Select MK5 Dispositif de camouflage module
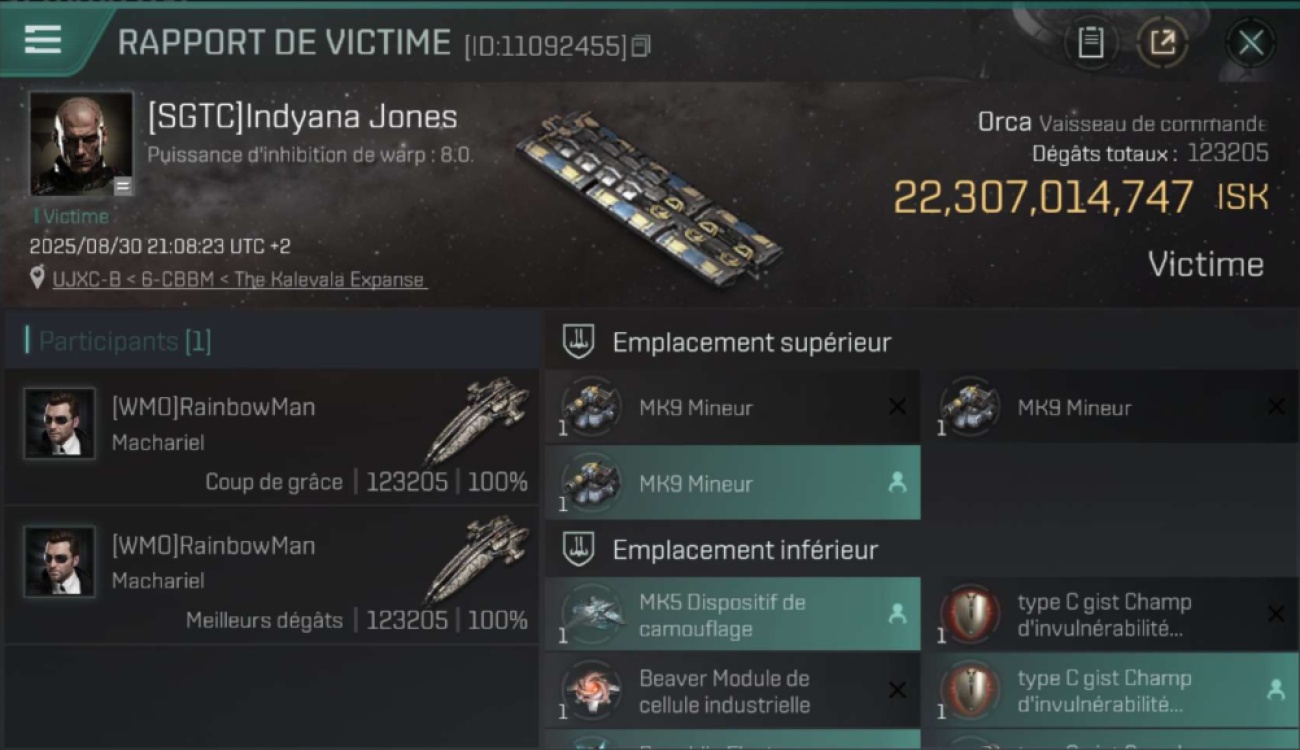This screenshot has height=750, width=1300. click(x=733, y=615)
